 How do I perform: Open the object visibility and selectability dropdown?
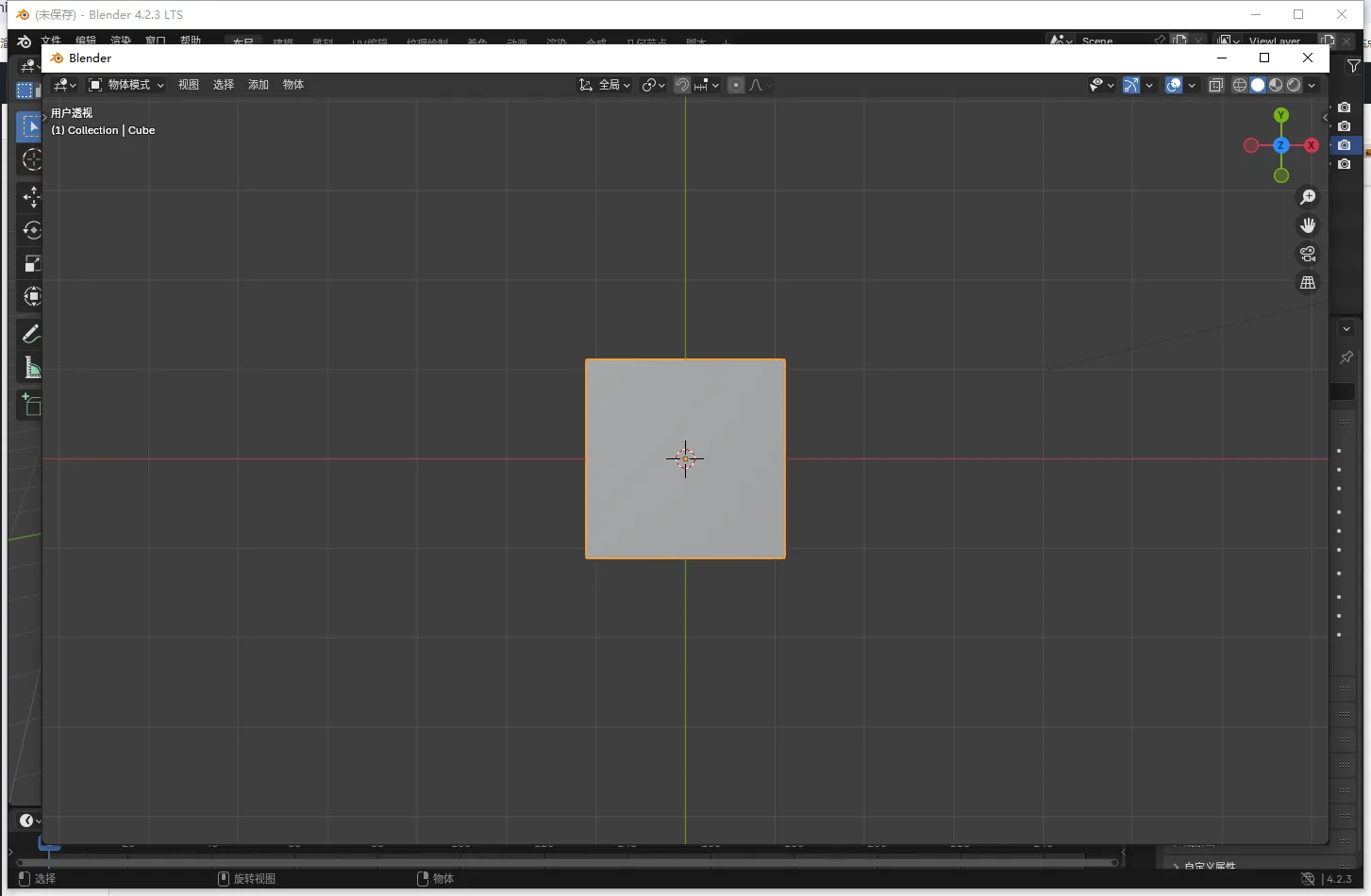pyautogui.click(x=1101, y=85)
